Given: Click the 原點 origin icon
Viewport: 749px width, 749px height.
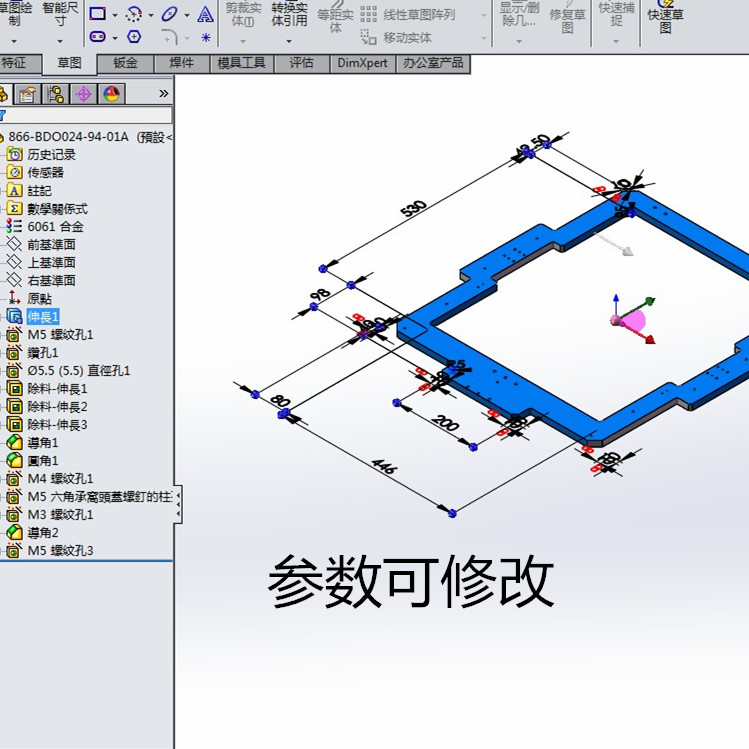Looking at the screenshot, I should pos(14,299).
